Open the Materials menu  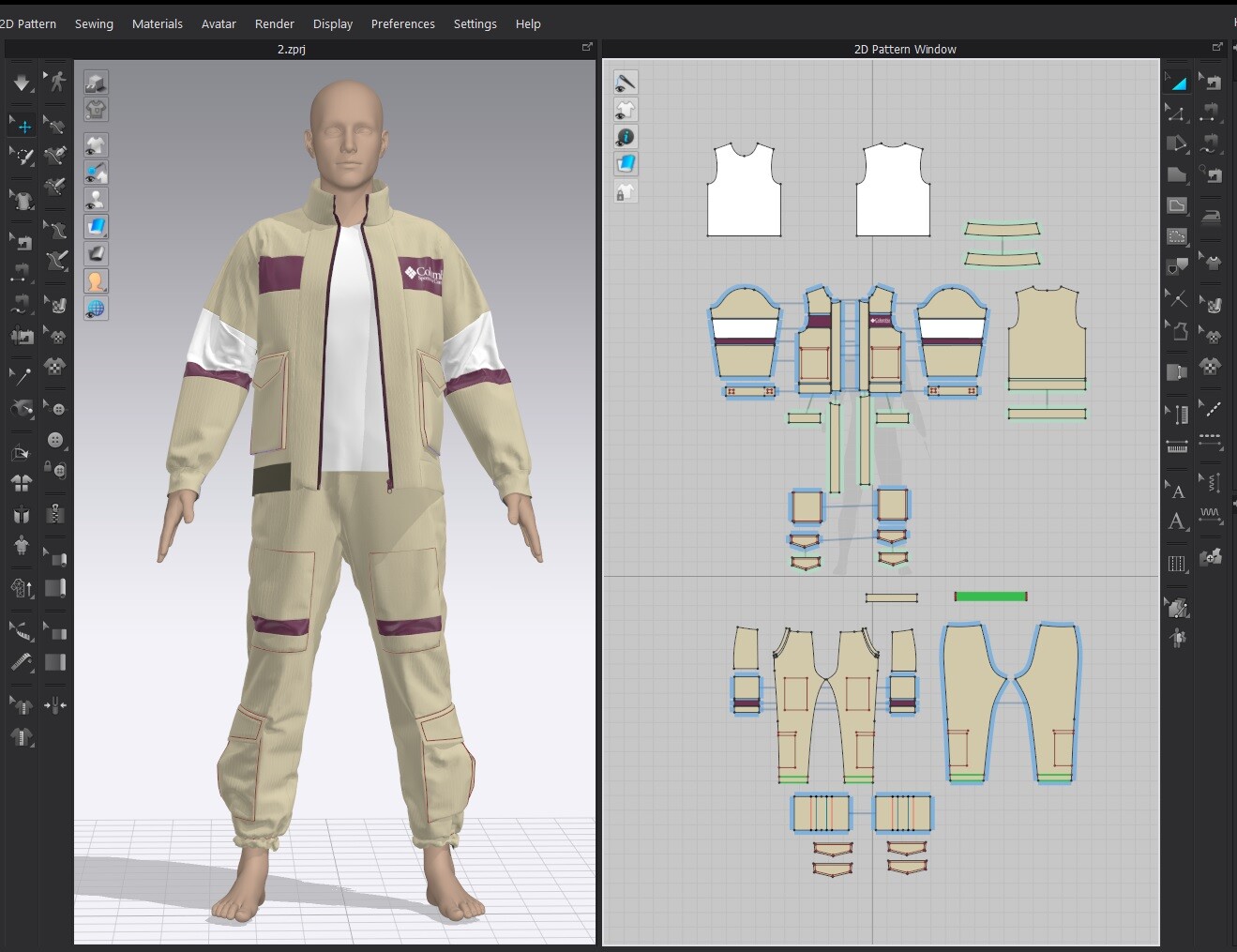pos(158,23)
